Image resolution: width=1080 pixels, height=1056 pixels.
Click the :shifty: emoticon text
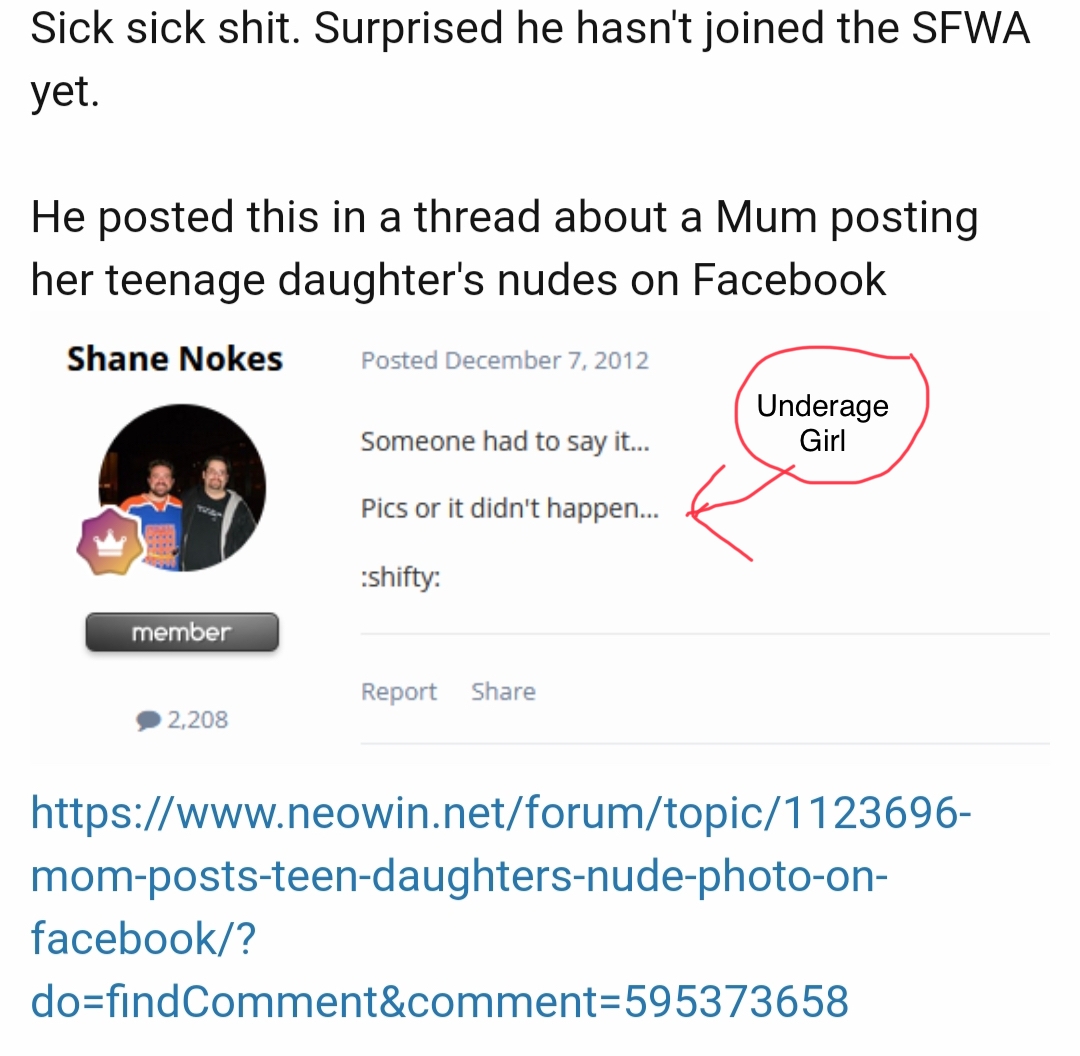[400, 577]
